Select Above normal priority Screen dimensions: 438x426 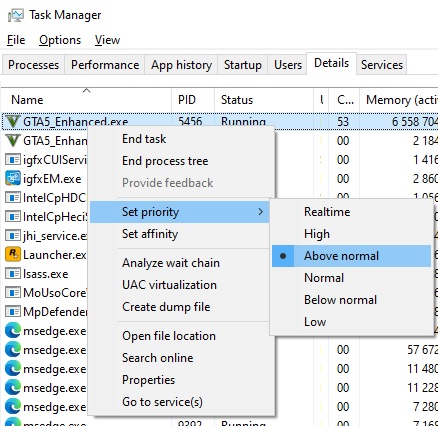point(351,256)
